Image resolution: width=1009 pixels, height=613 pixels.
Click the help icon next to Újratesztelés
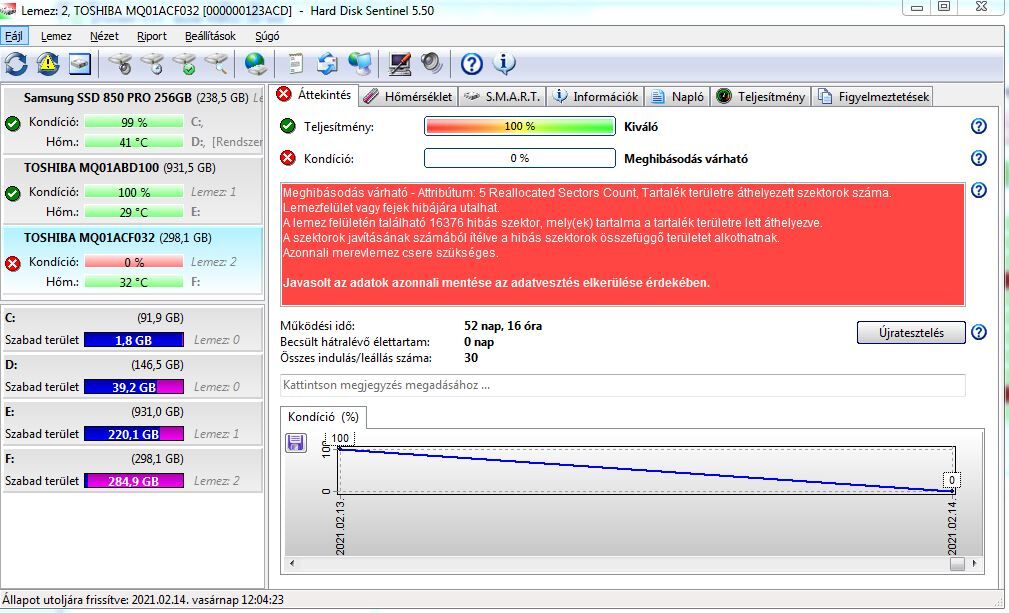[979, 332]
